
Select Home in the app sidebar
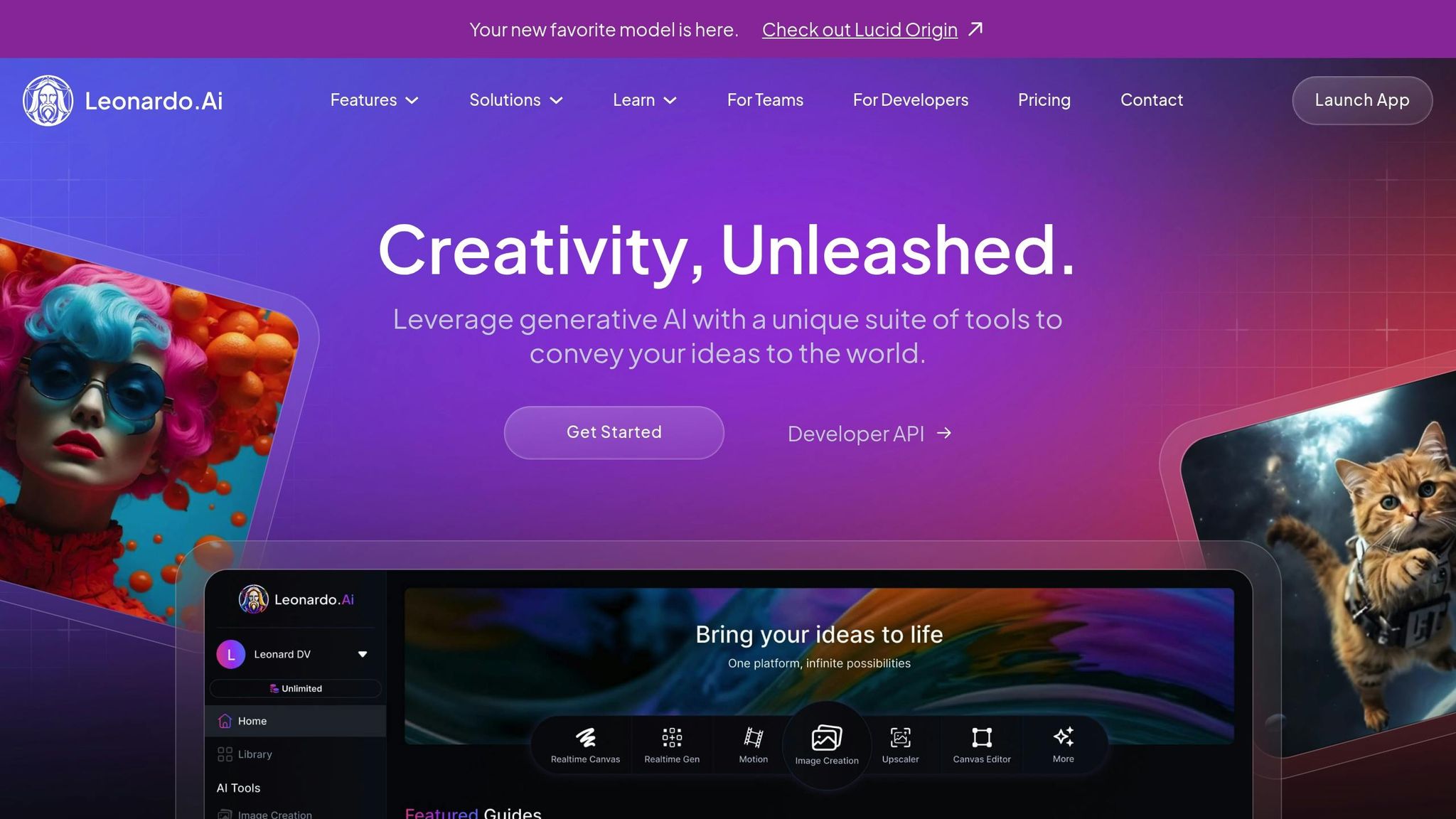pyautogui.click(x=295, y=721)
